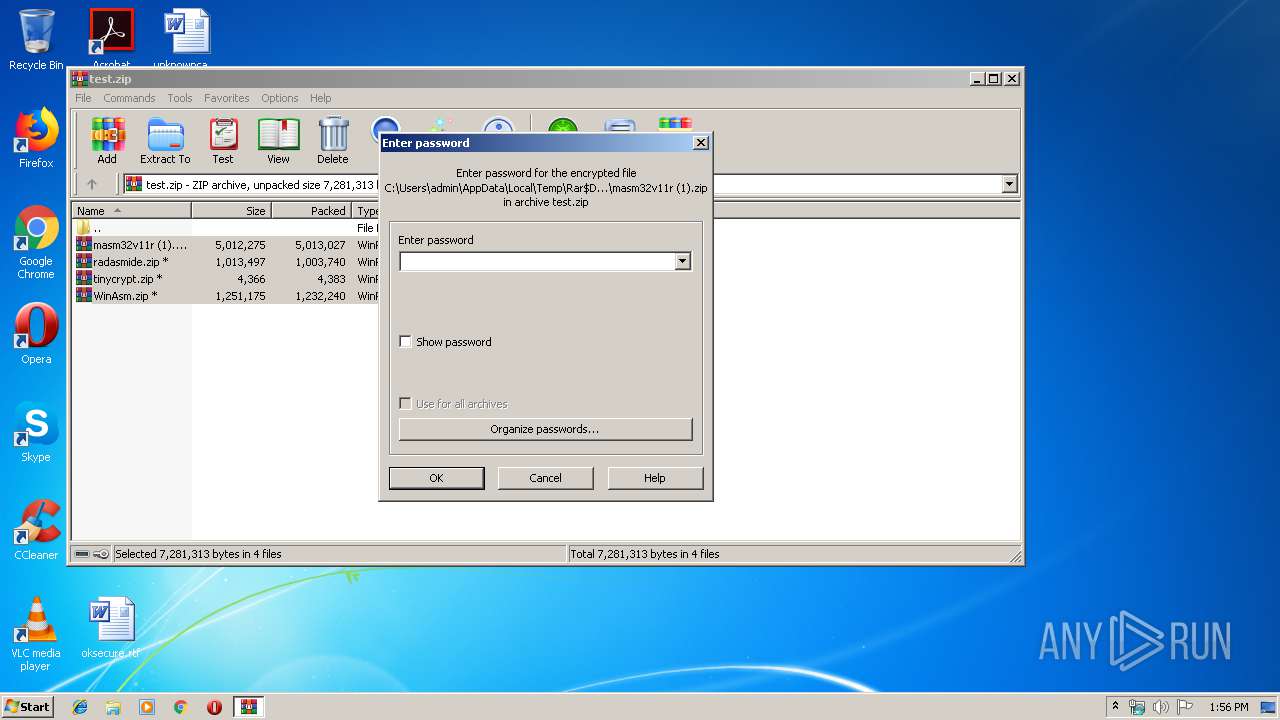The height and width of the screenshot is (720, 1280).
Task: Click the Delete trash can toolbar icon
Action: 333,141
